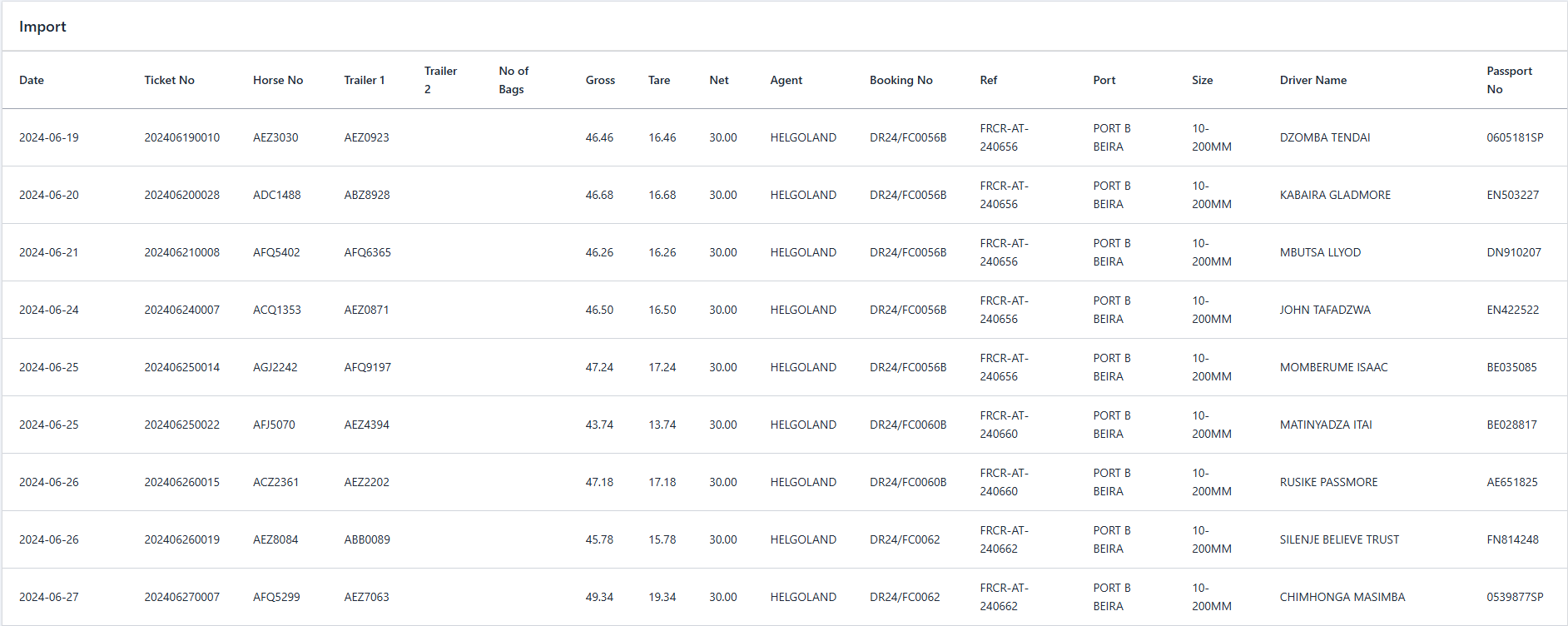The height and width of the screenshot is (626, 1568).
Task: Click the Date column header
Action: (x=32, y=80)
